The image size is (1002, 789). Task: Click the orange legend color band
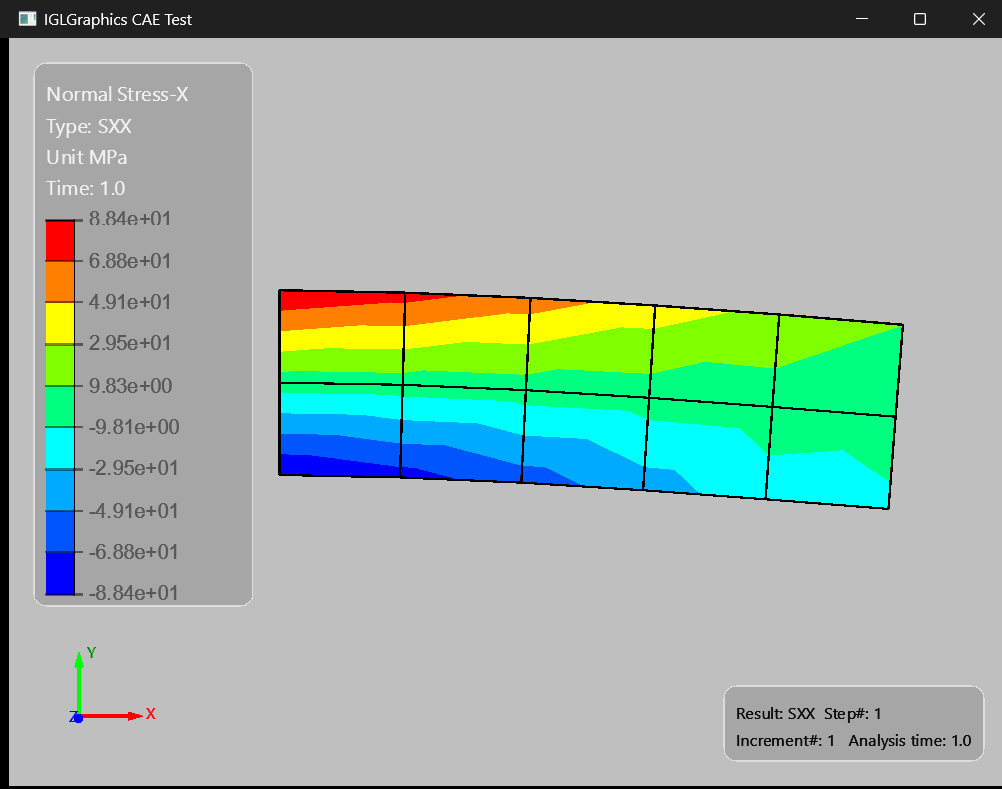pos(60,281)
